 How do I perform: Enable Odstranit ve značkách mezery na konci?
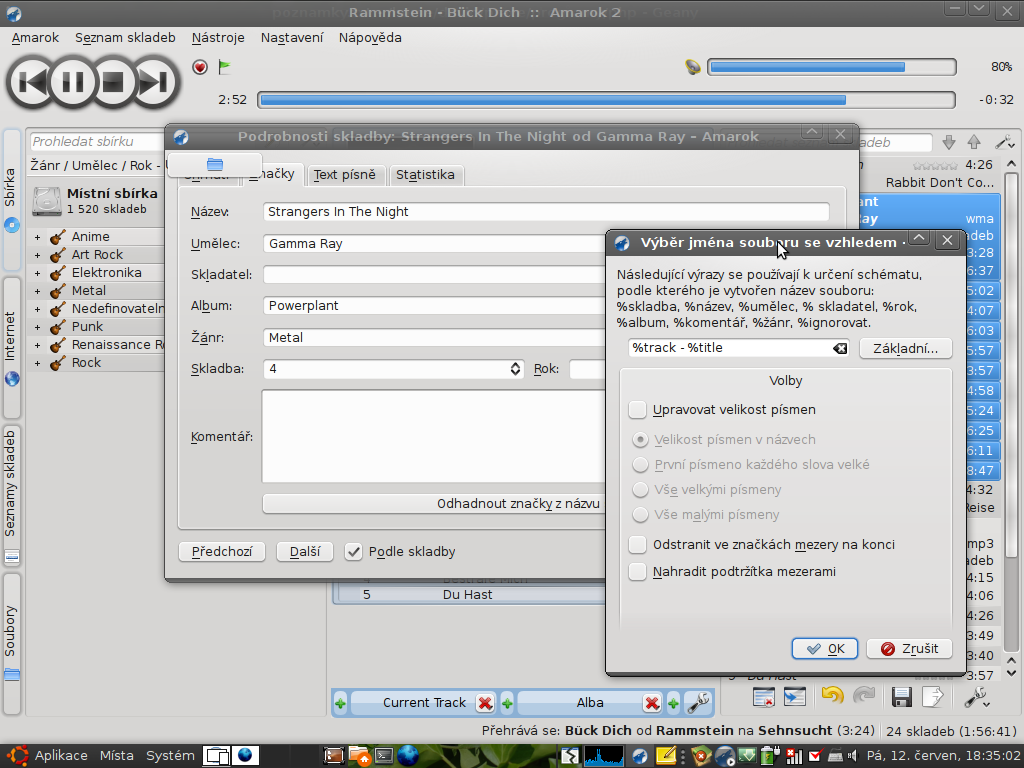(637, 545)
